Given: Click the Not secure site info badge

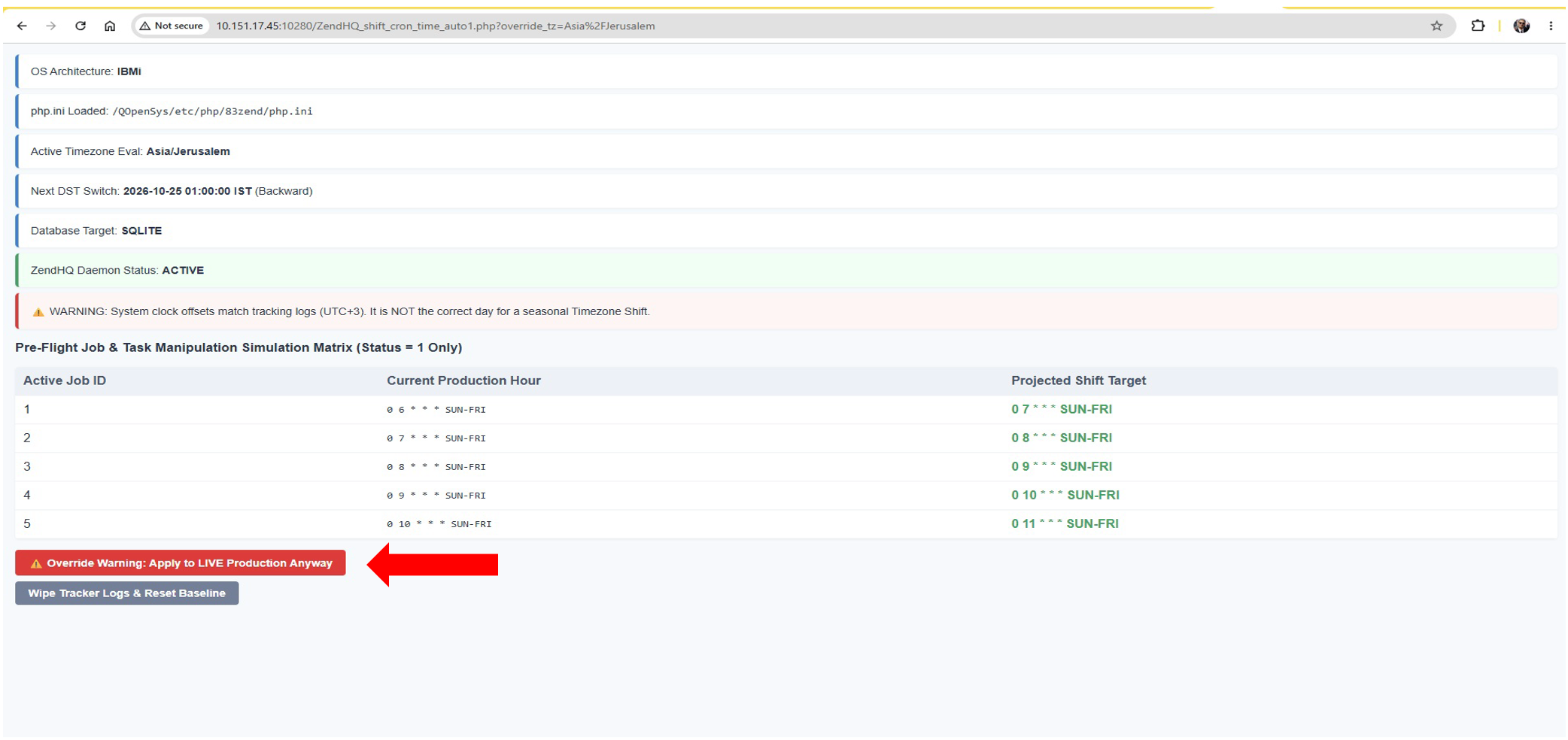Looking at the screenshot, I should 172,26.
